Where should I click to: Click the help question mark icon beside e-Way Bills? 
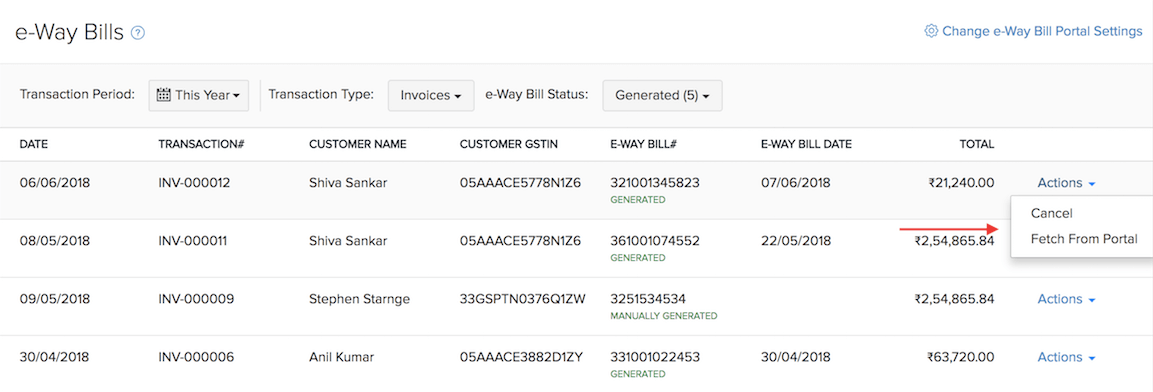(x=138, y=32)
